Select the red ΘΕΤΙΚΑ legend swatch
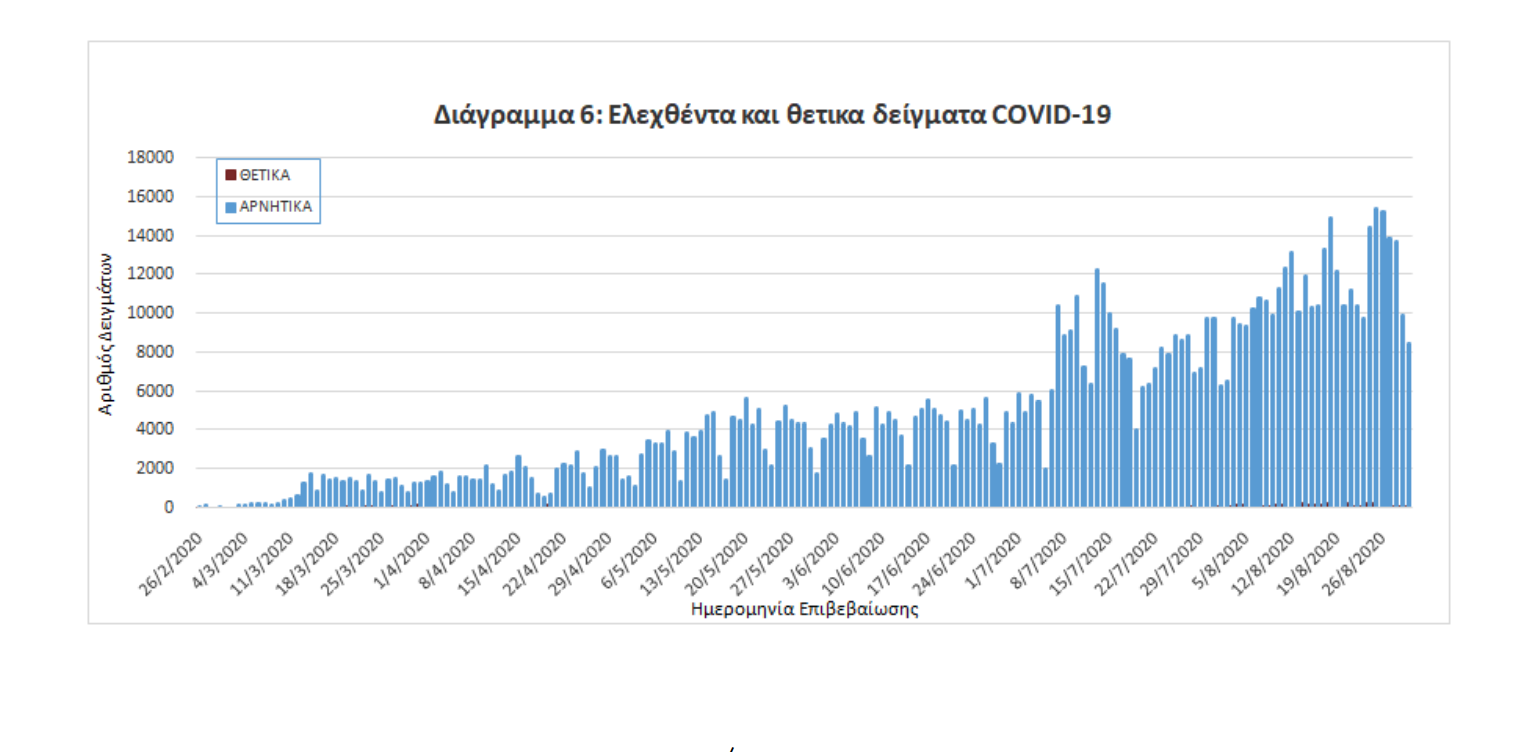This screenshot has height=752, width=1516. click(230, 175)
